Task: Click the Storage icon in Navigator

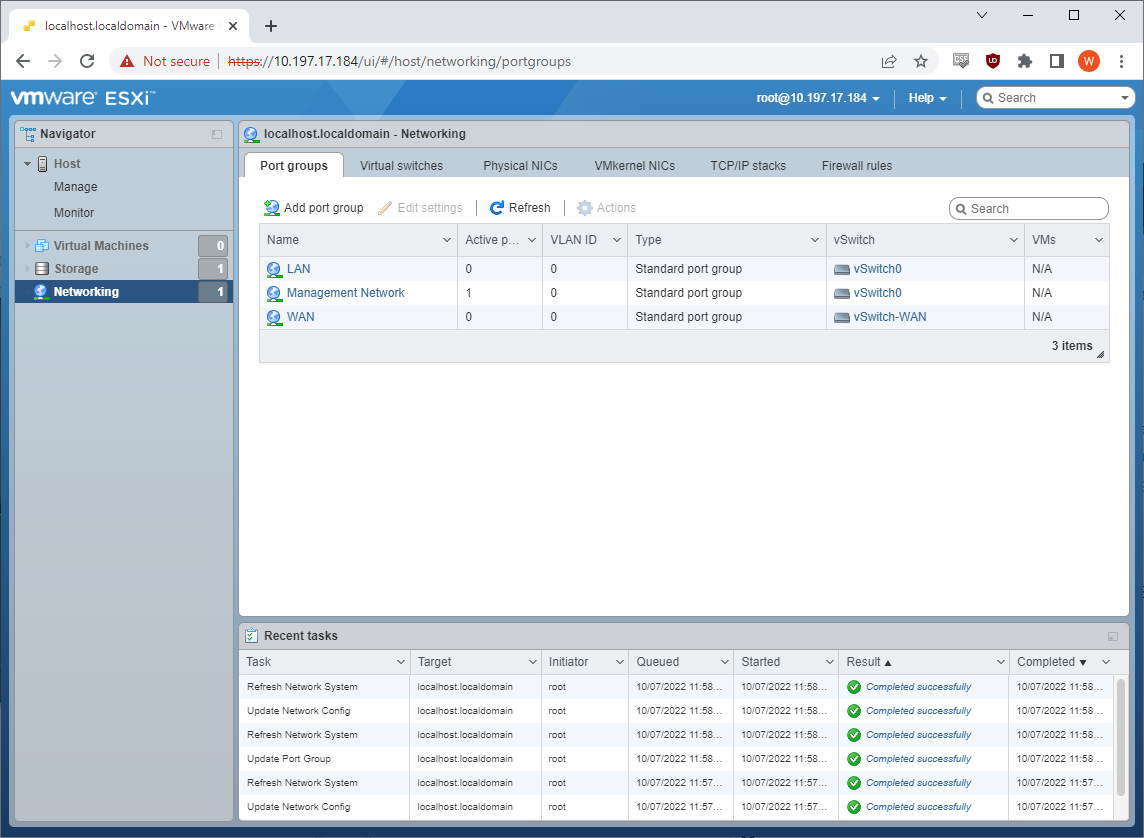Action: tap(42, 269)
